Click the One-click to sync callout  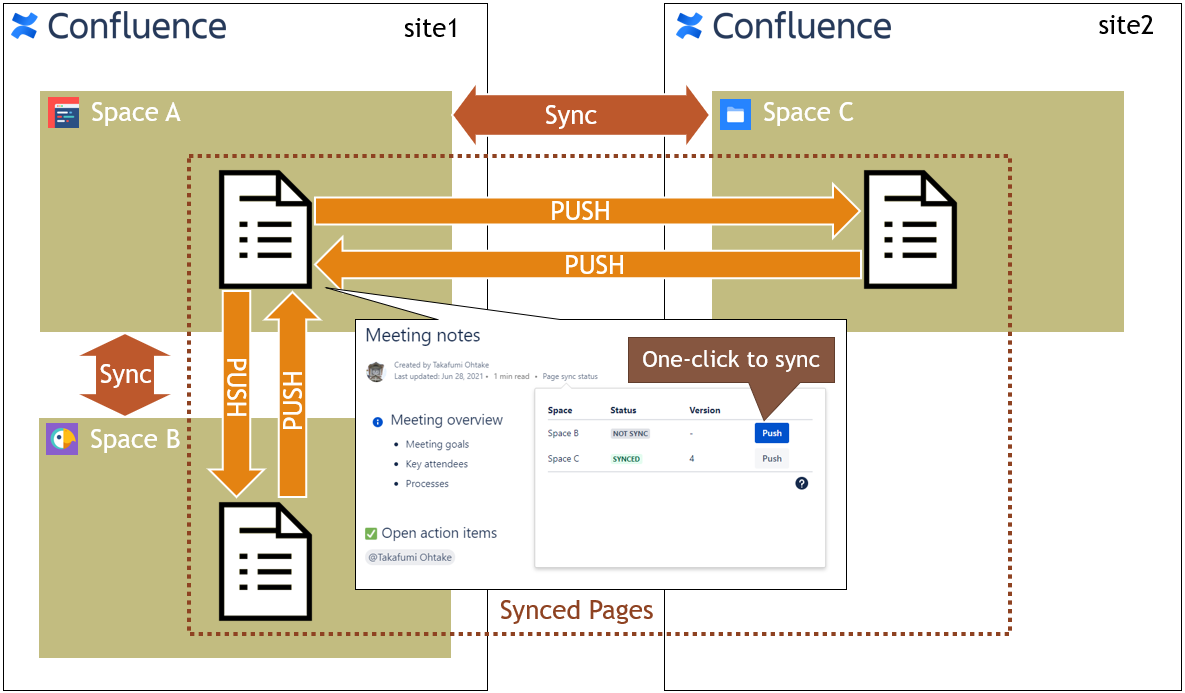click(731, 360)
